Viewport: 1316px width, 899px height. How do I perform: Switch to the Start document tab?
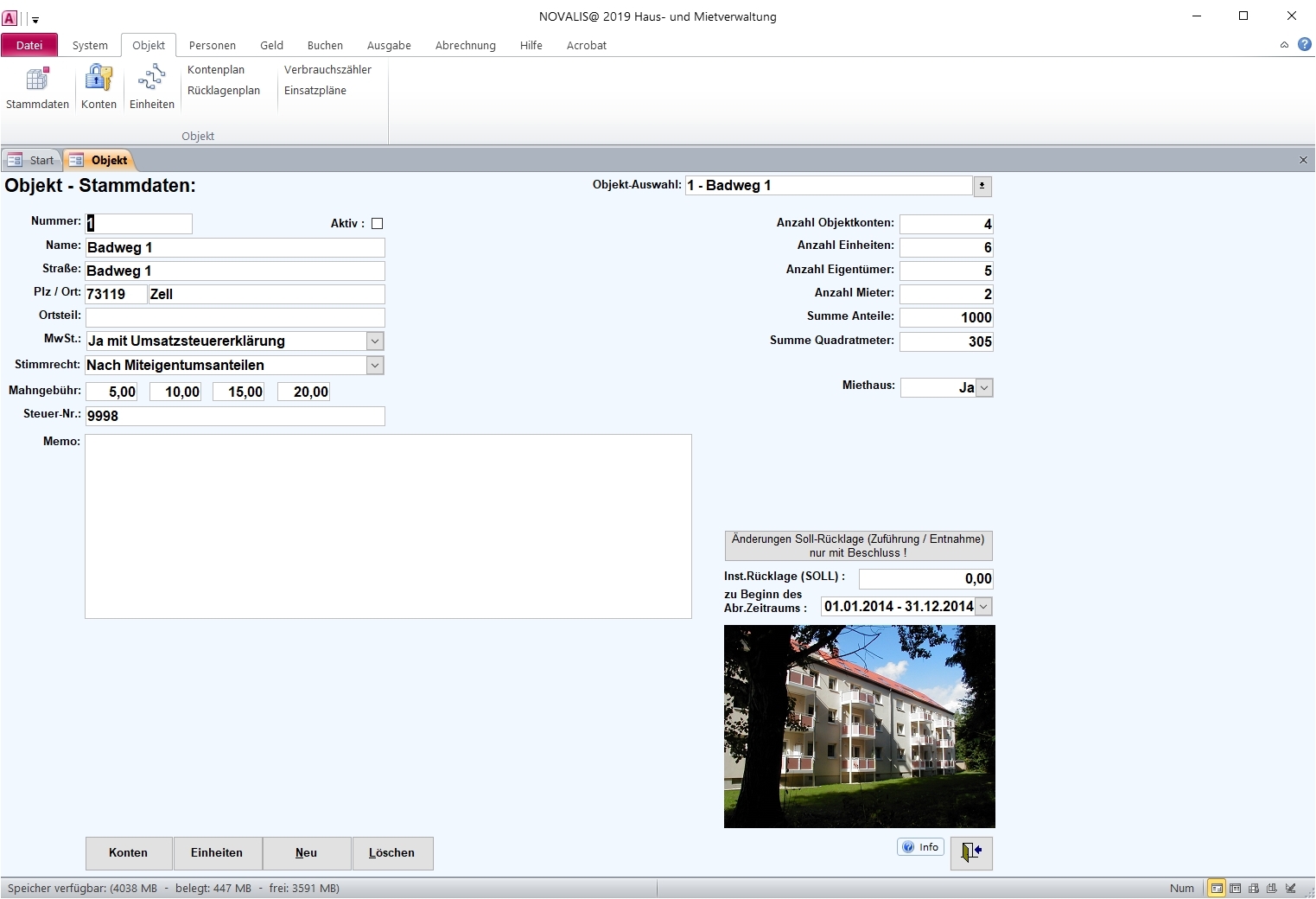pos(32,160)
